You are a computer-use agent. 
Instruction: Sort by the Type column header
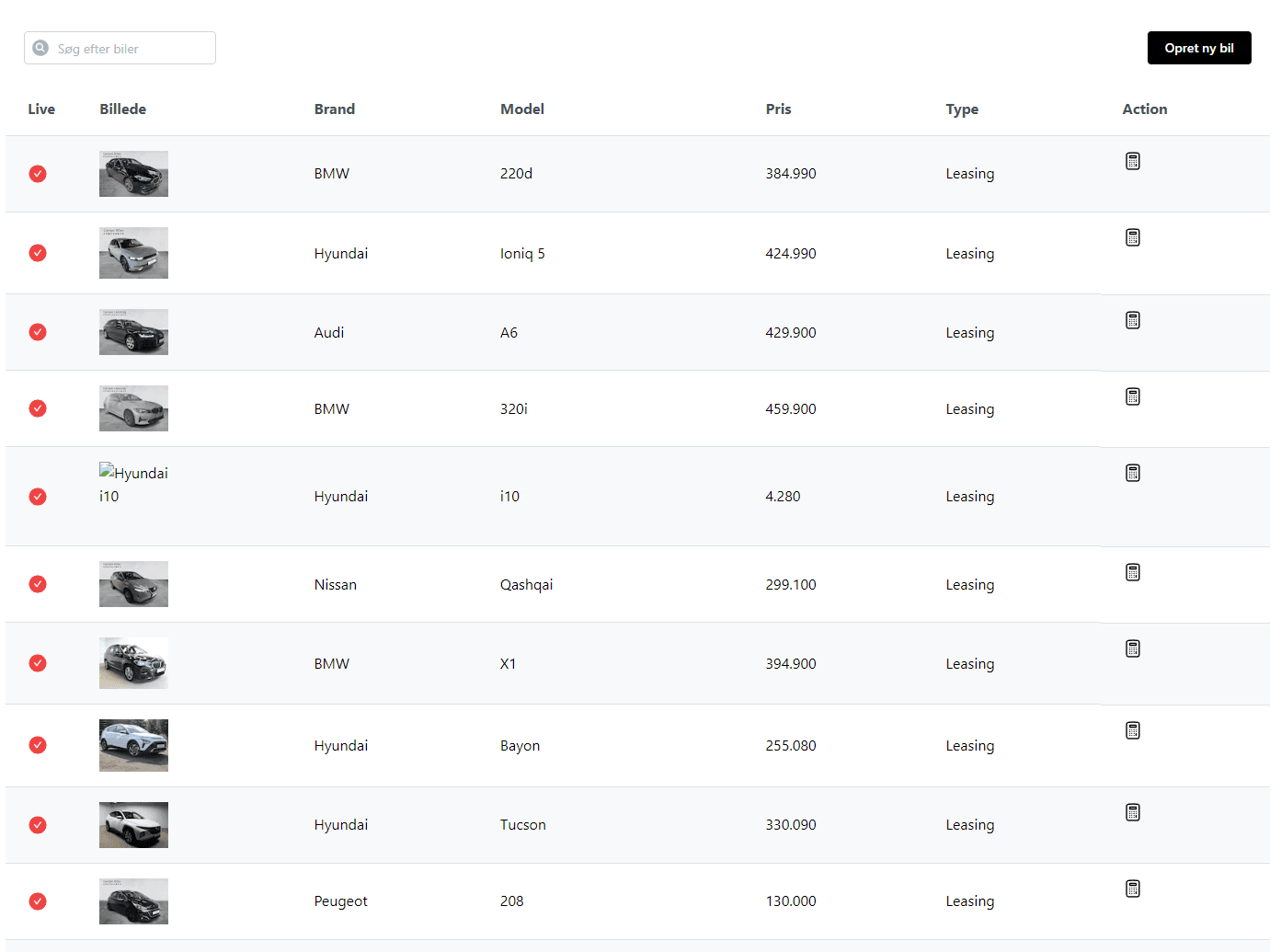(x=962, y=109)
